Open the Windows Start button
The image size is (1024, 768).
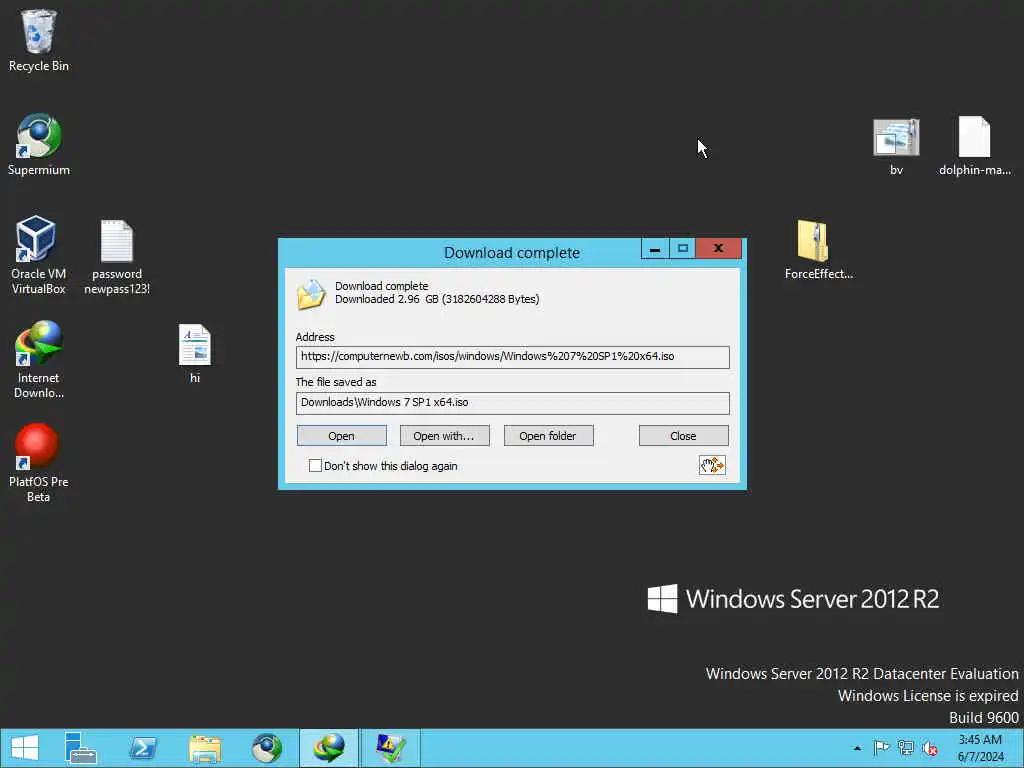click(x=25, y=748)
